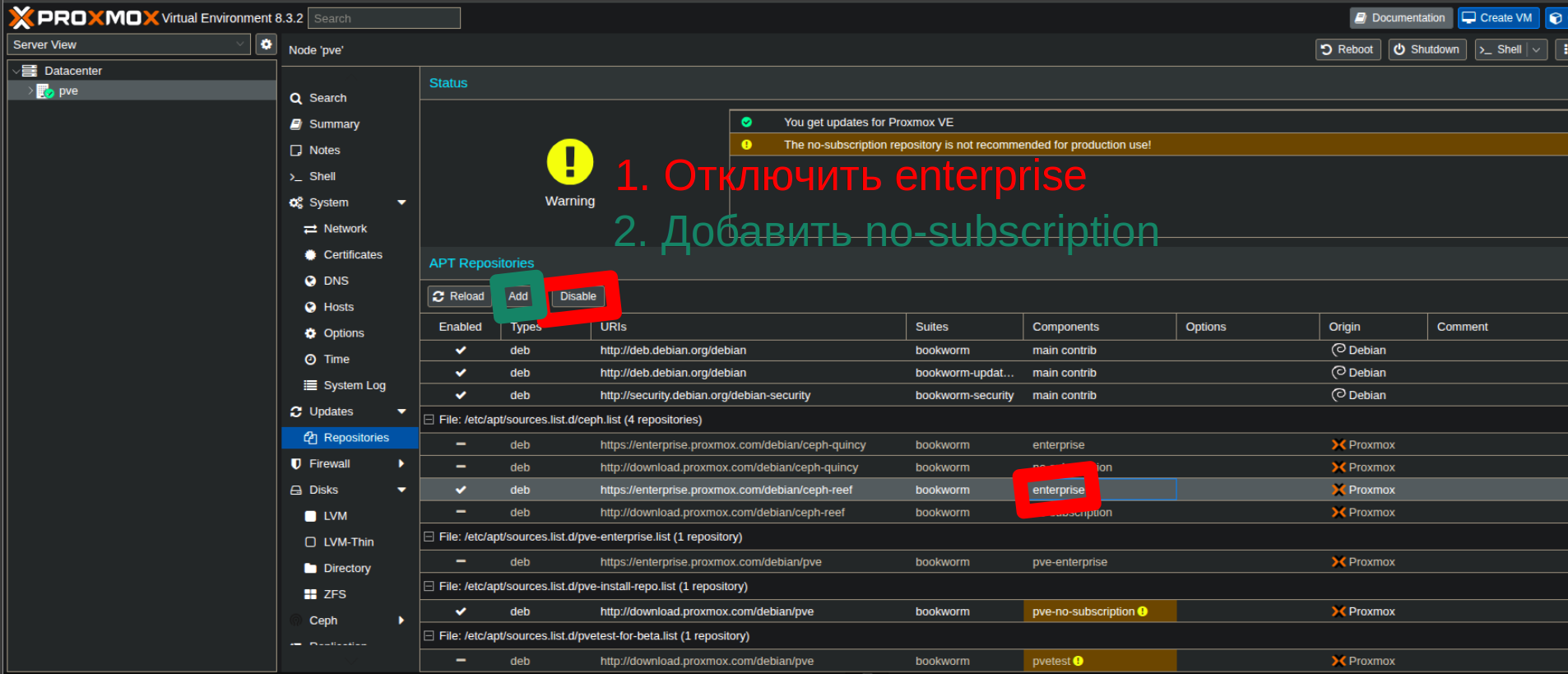Expand the Ceph submenu arrow
This screenshot has height=674, width=1568.
(401, 621)
